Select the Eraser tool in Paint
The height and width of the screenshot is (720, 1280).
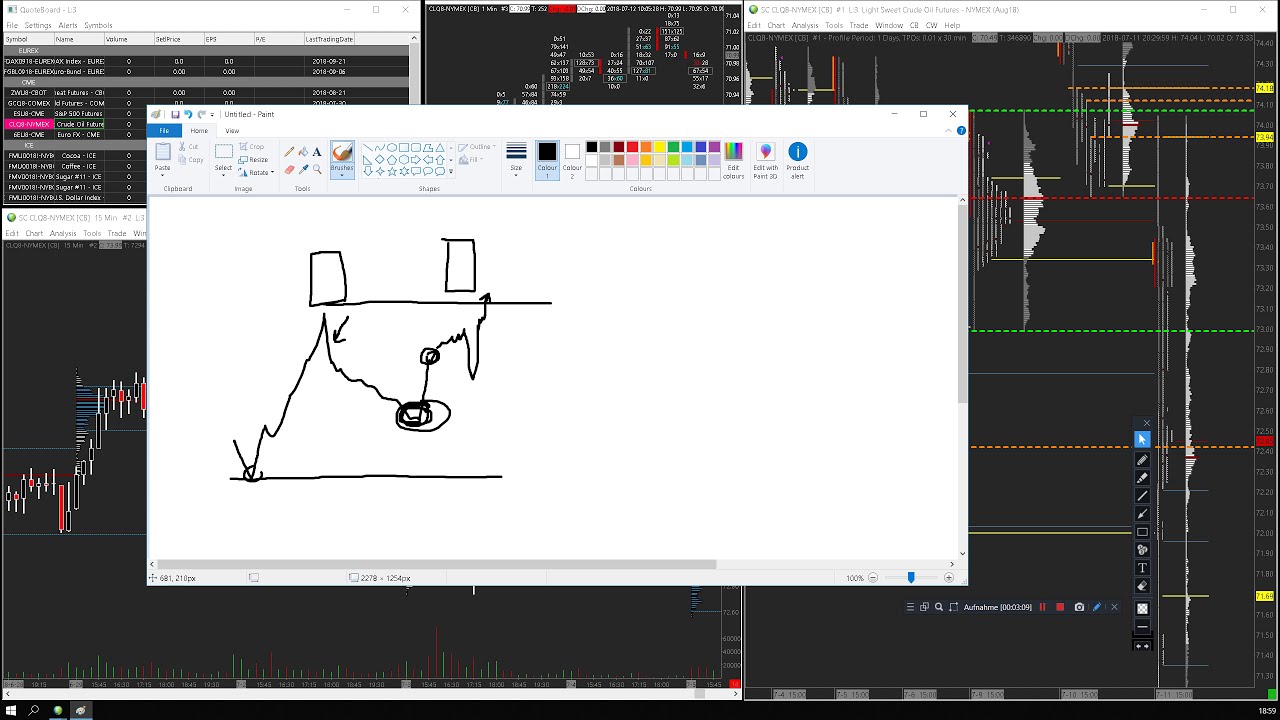coord(289,169)
